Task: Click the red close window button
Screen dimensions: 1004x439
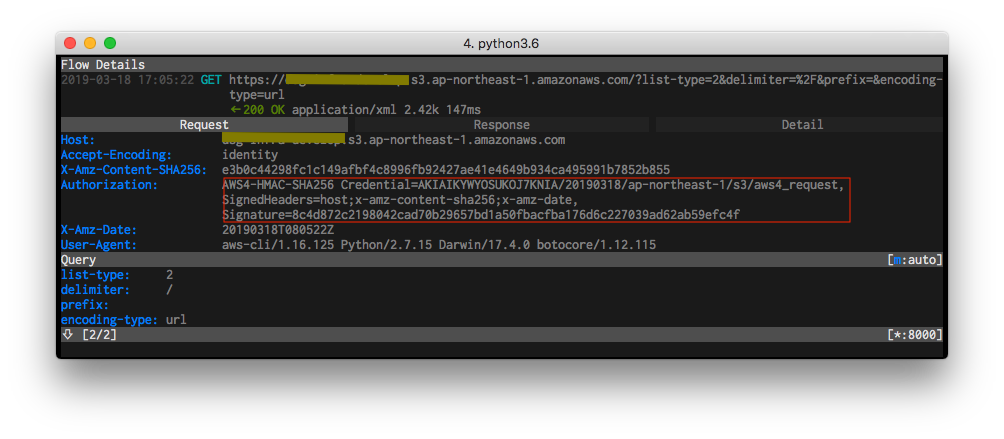Action: (x=70, y=43)
